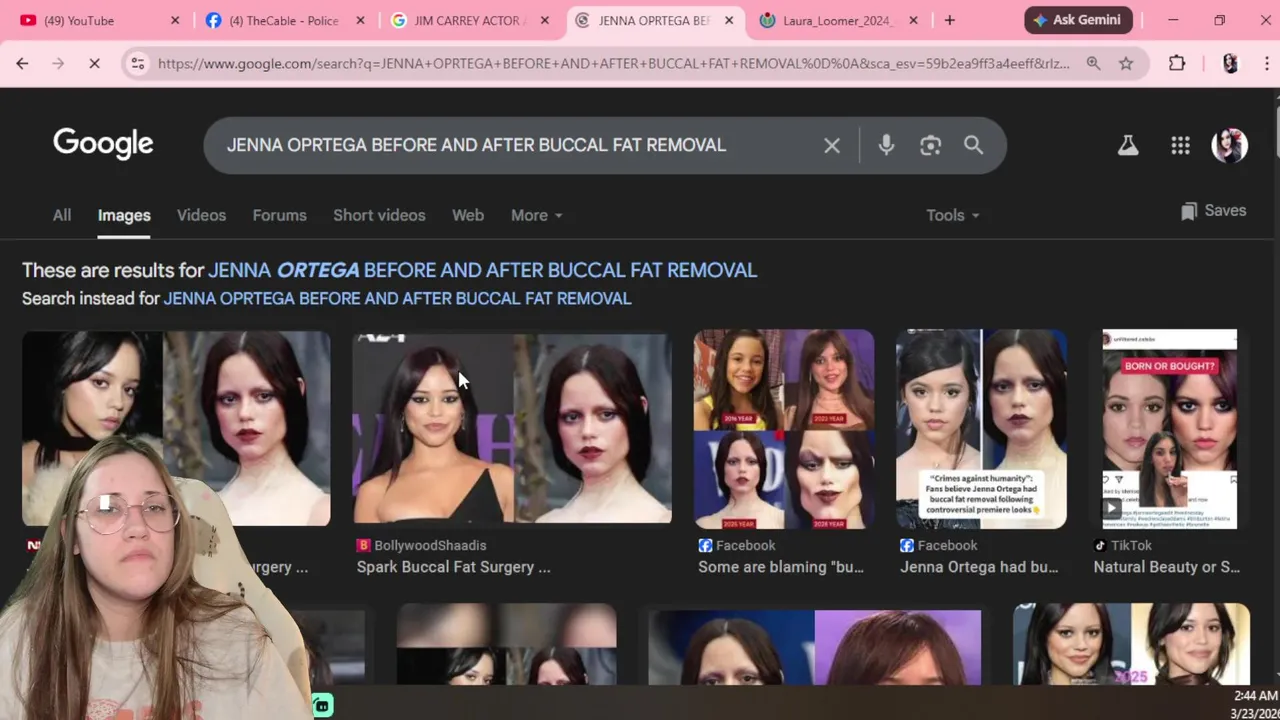Click the Some are blaming caption
1280x720 pixels.
[781, 567]
